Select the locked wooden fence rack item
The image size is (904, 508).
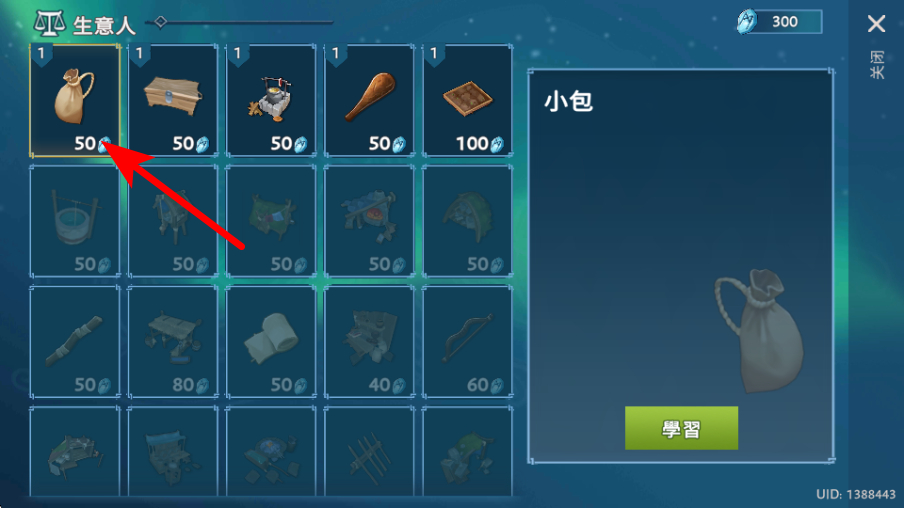(x=369, y=451)
